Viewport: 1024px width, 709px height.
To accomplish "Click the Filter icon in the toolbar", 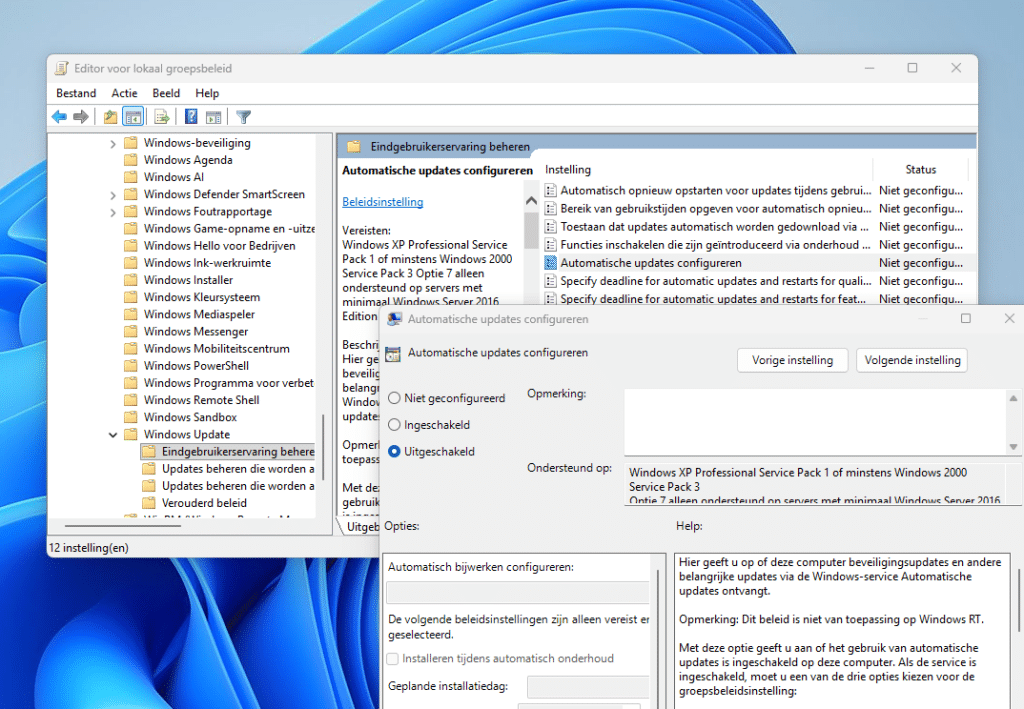I will pos(242,116).
